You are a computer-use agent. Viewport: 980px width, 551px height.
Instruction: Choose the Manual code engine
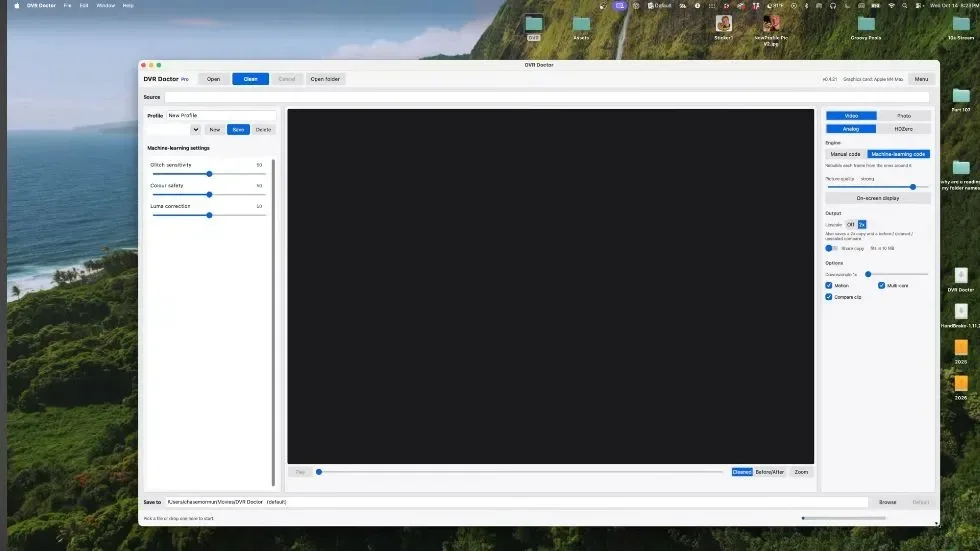tap(846, 154)
